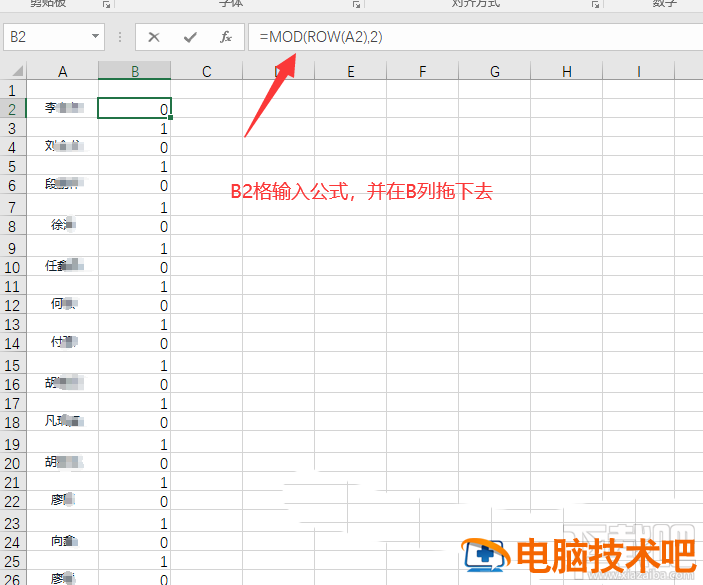Select cell A8 with name starting 徐
Viewport: 703px width, 585px height.
coord(62,225)
